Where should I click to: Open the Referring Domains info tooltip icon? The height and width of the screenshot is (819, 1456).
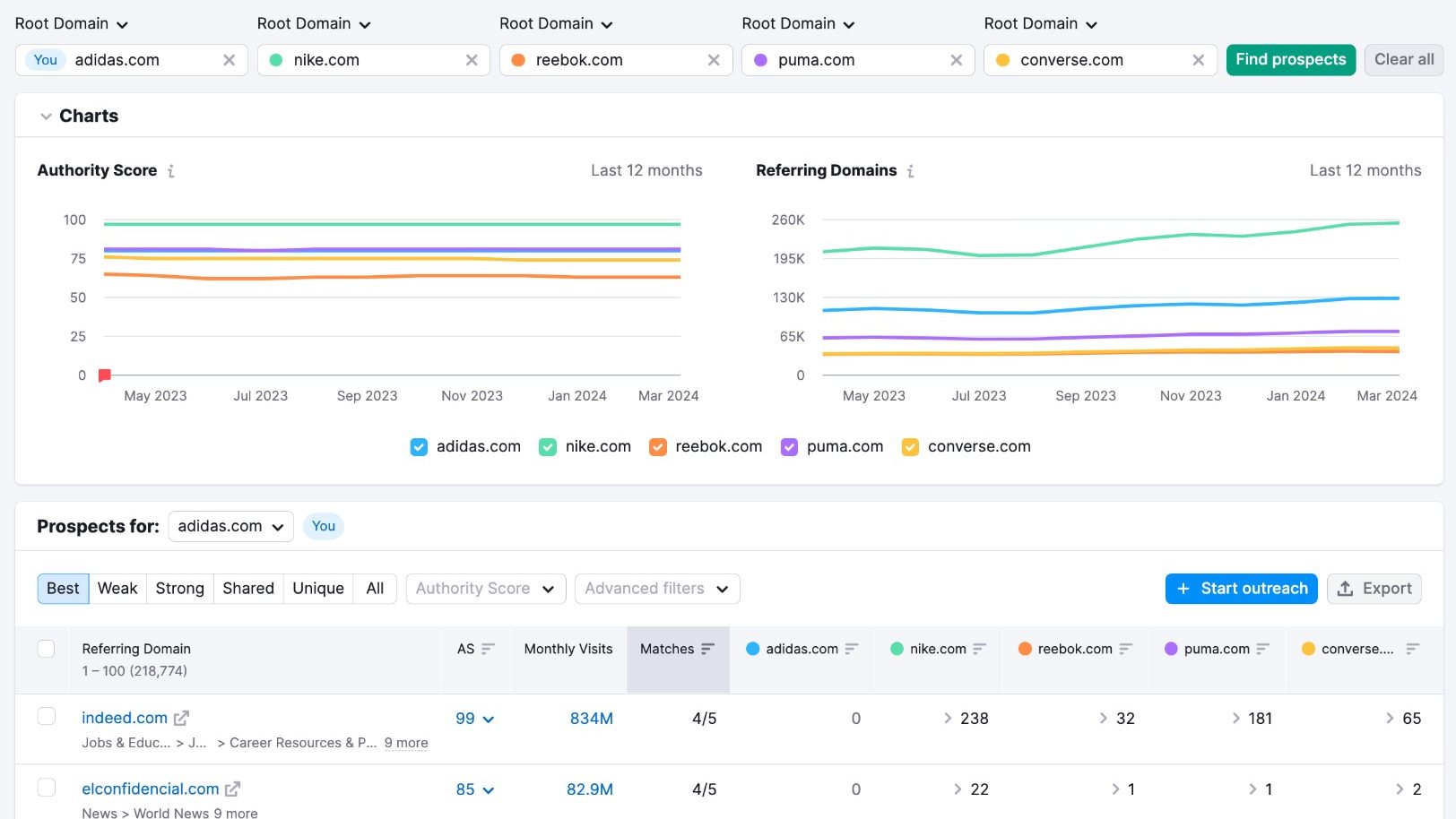[x=911, y=170]
